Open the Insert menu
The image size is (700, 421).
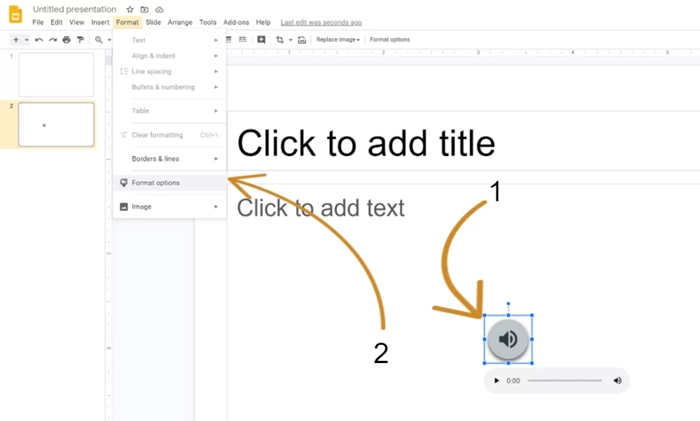pyautogui.click(x=100, y=22)
